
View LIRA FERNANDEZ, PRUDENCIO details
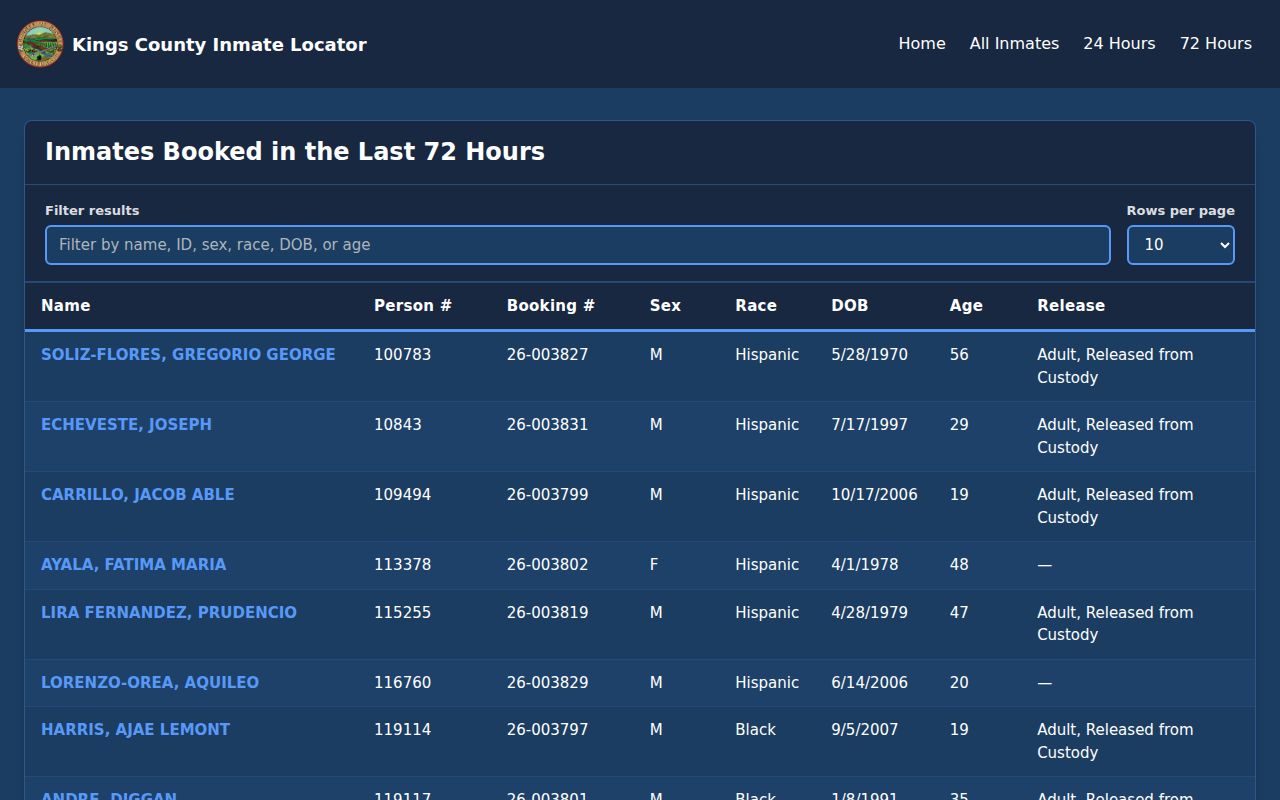(169, 612)
